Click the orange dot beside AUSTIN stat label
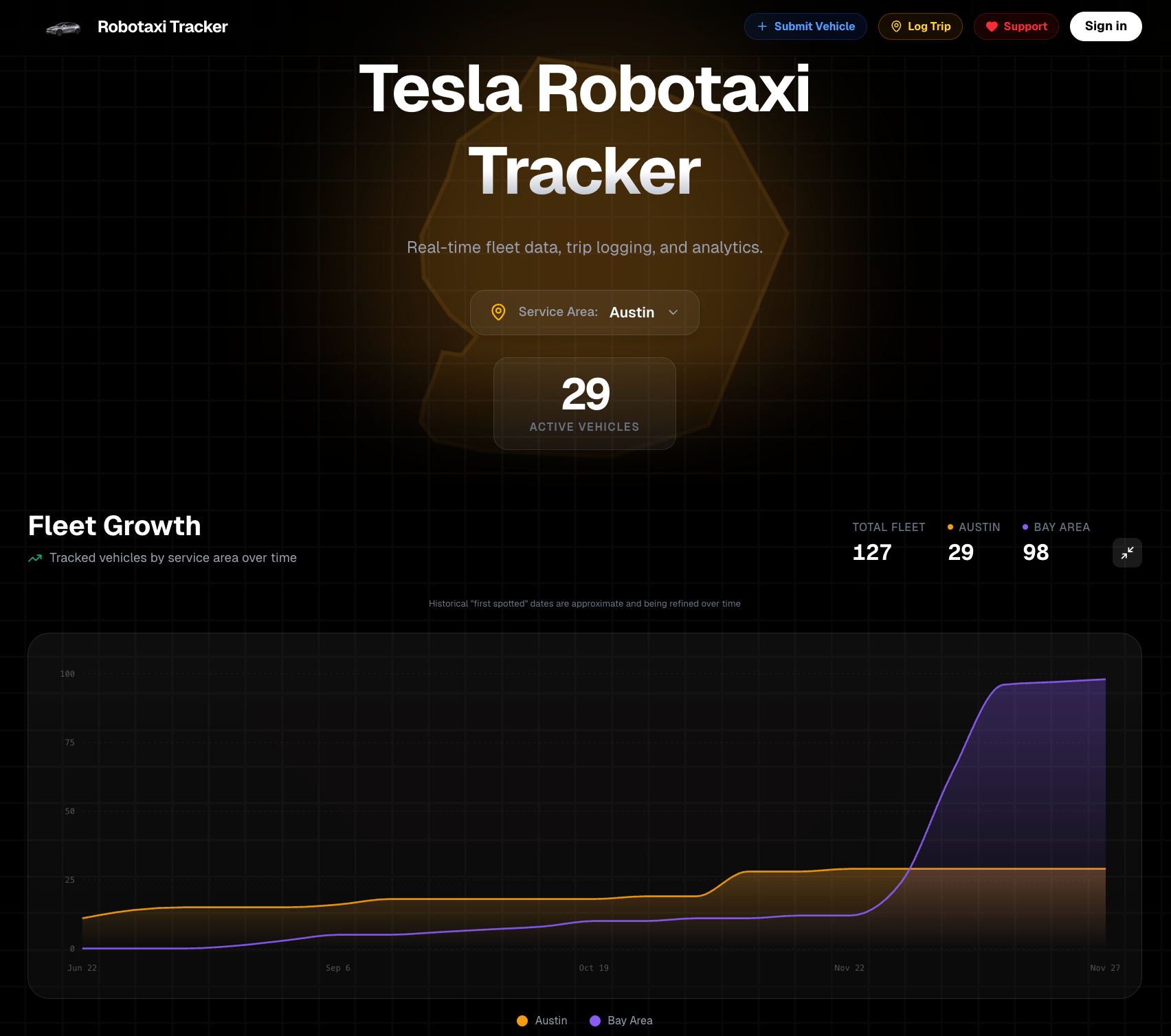Screen dimensions: 1171x1036 click(950, 527)
